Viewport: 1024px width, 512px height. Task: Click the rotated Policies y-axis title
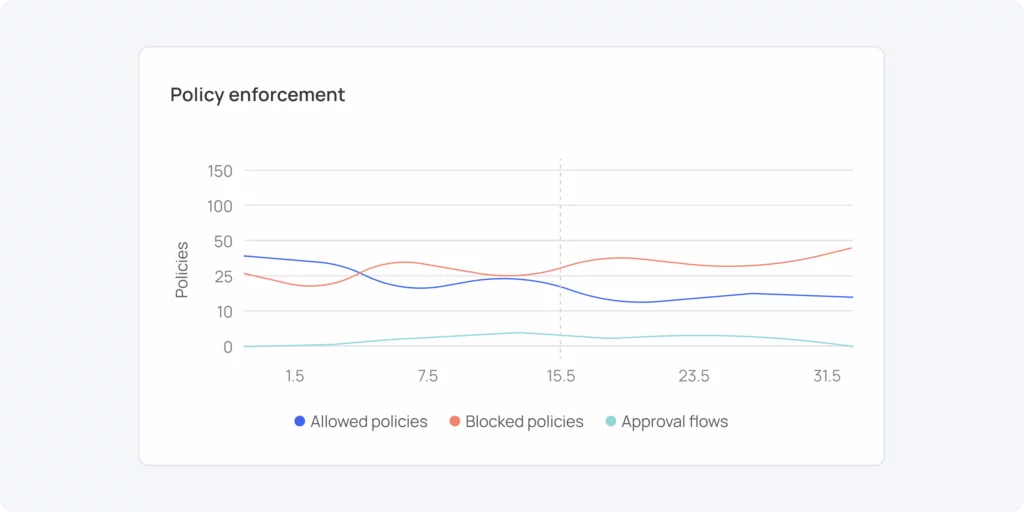coord(182,270)
